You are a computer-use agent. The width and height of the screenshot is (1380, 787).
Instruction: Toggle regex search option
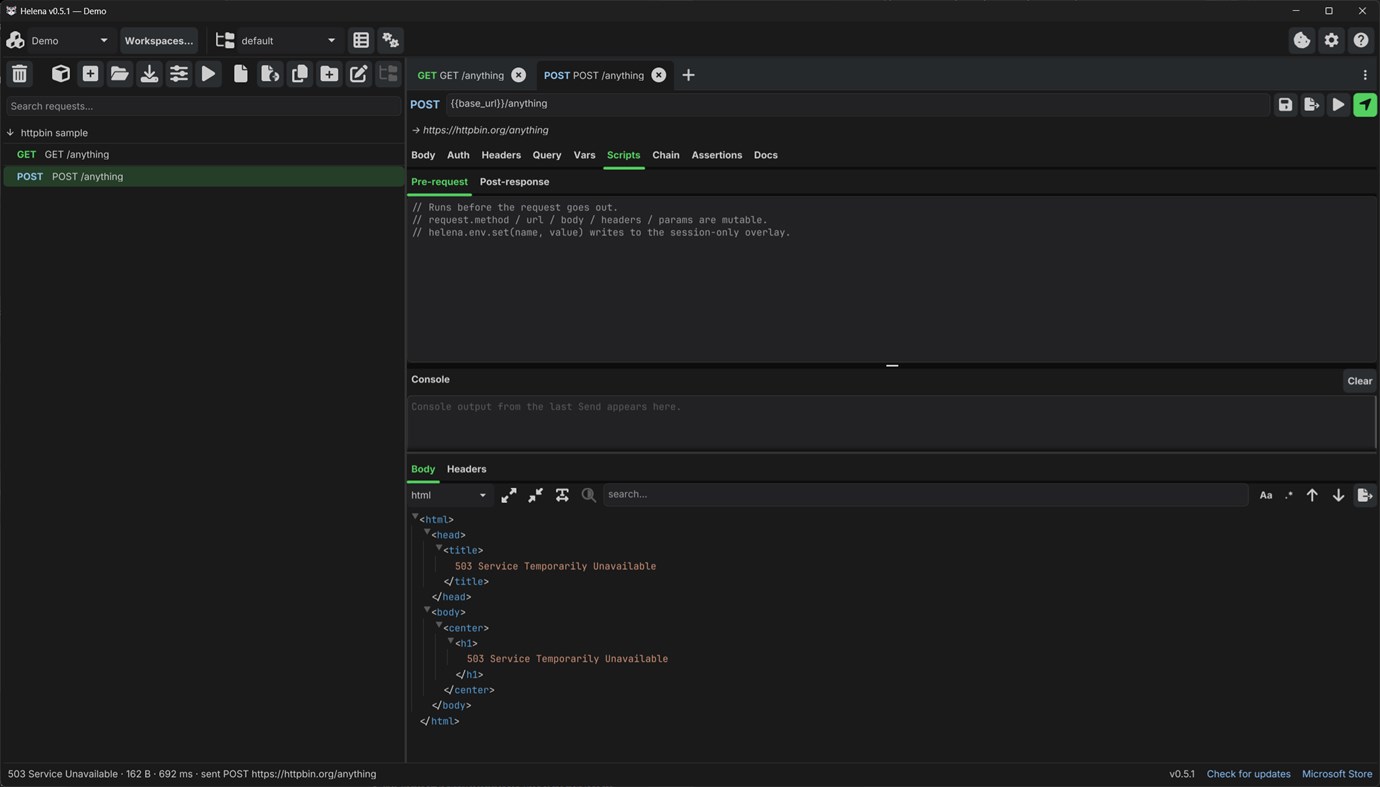pyautogui.click(x=1289, y=495)
